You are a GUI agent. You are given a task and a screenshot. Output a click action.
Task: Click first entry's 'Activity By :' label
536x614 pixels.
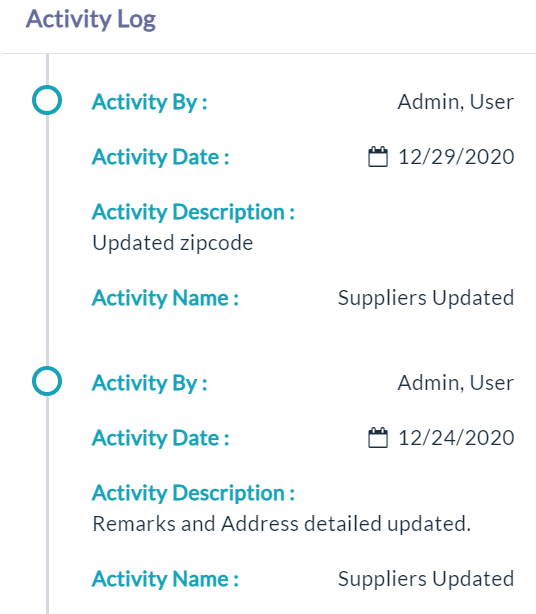pyautogui.click(x=150, y=103)
